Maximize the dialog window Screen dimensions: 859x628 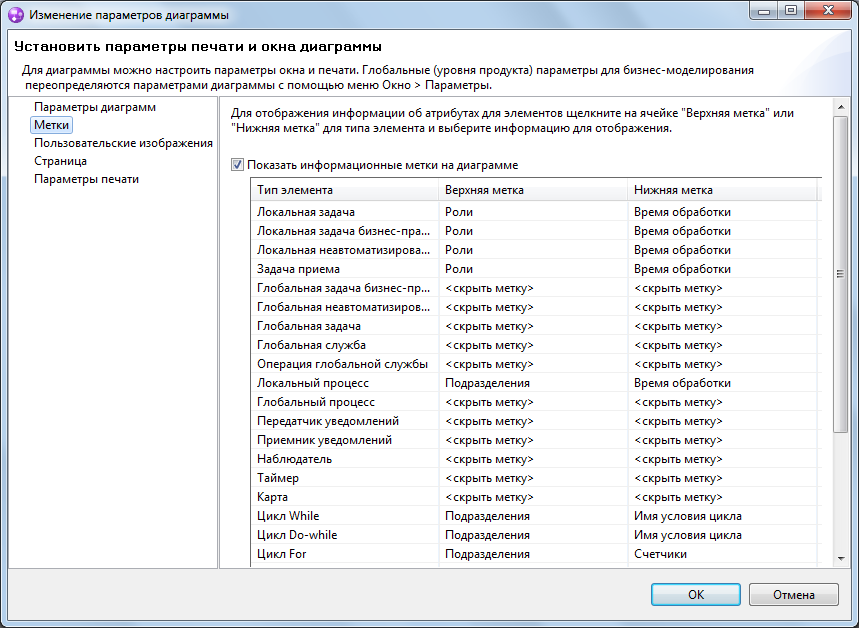pos(791,10)
